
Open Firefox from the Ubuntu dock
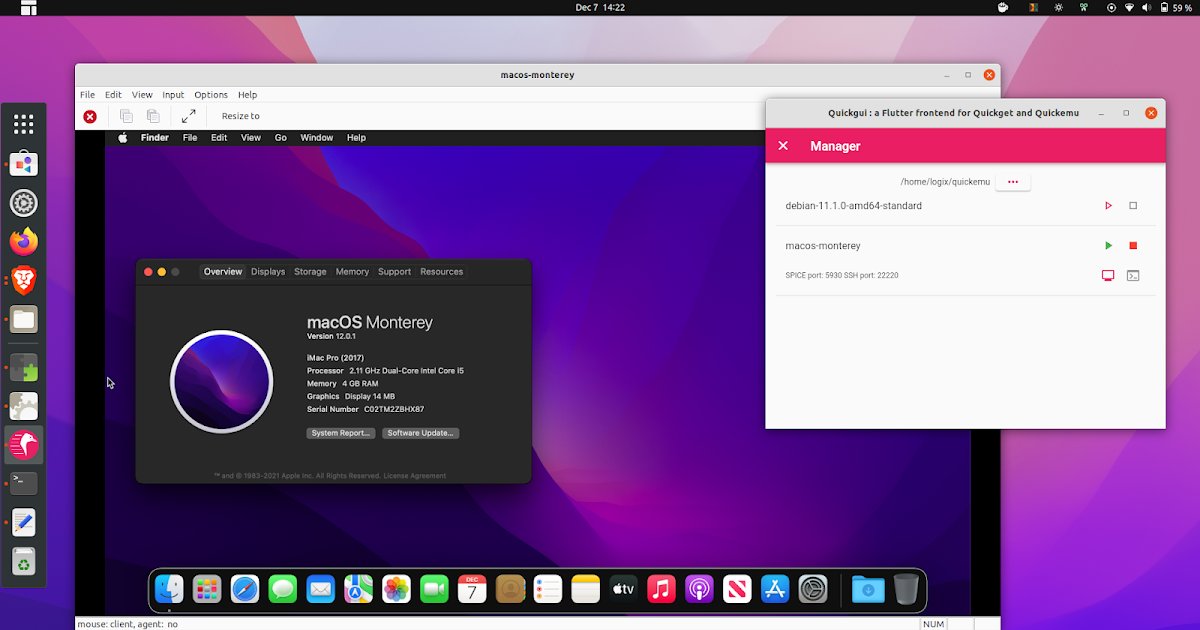pos(24,242)
